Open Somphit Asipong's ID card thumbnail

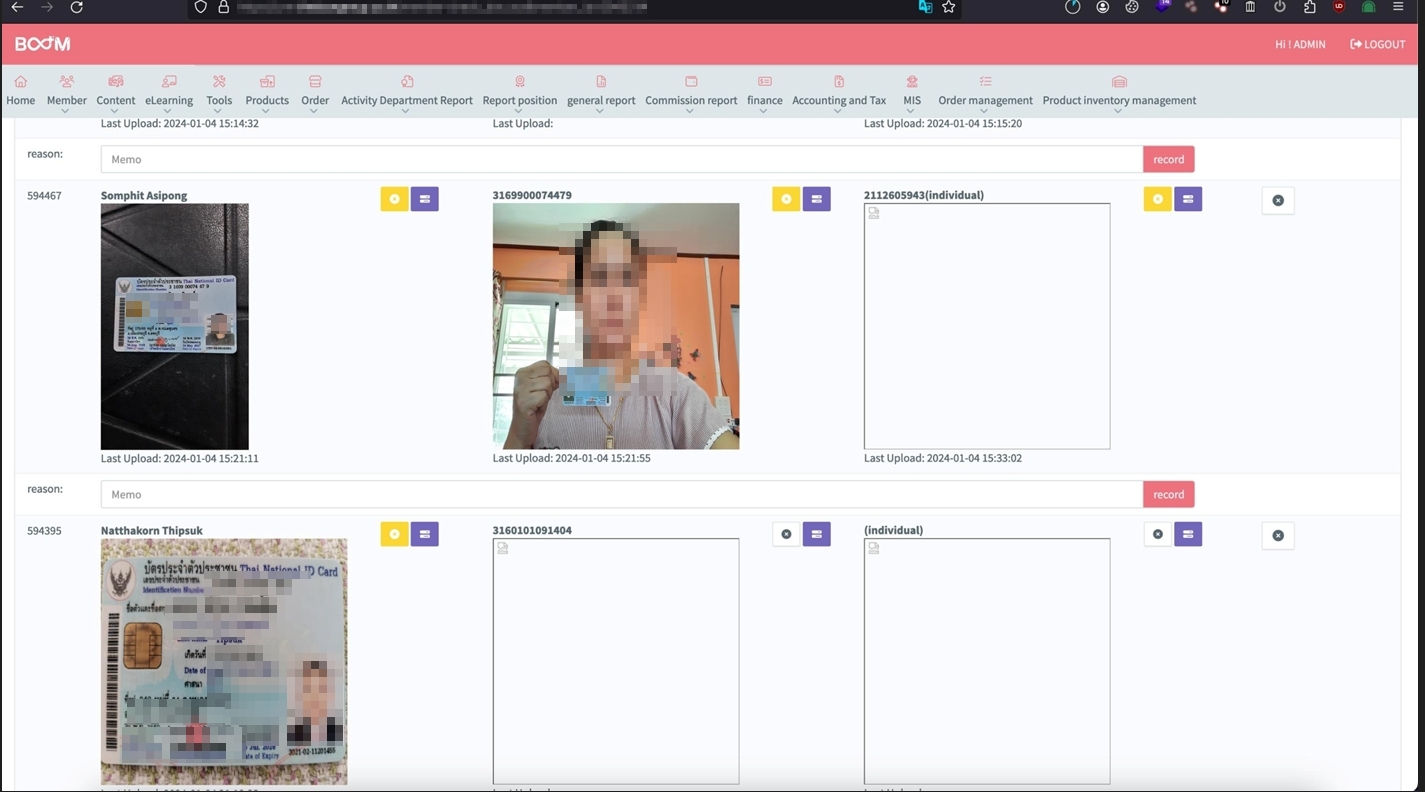click(174, 326)
